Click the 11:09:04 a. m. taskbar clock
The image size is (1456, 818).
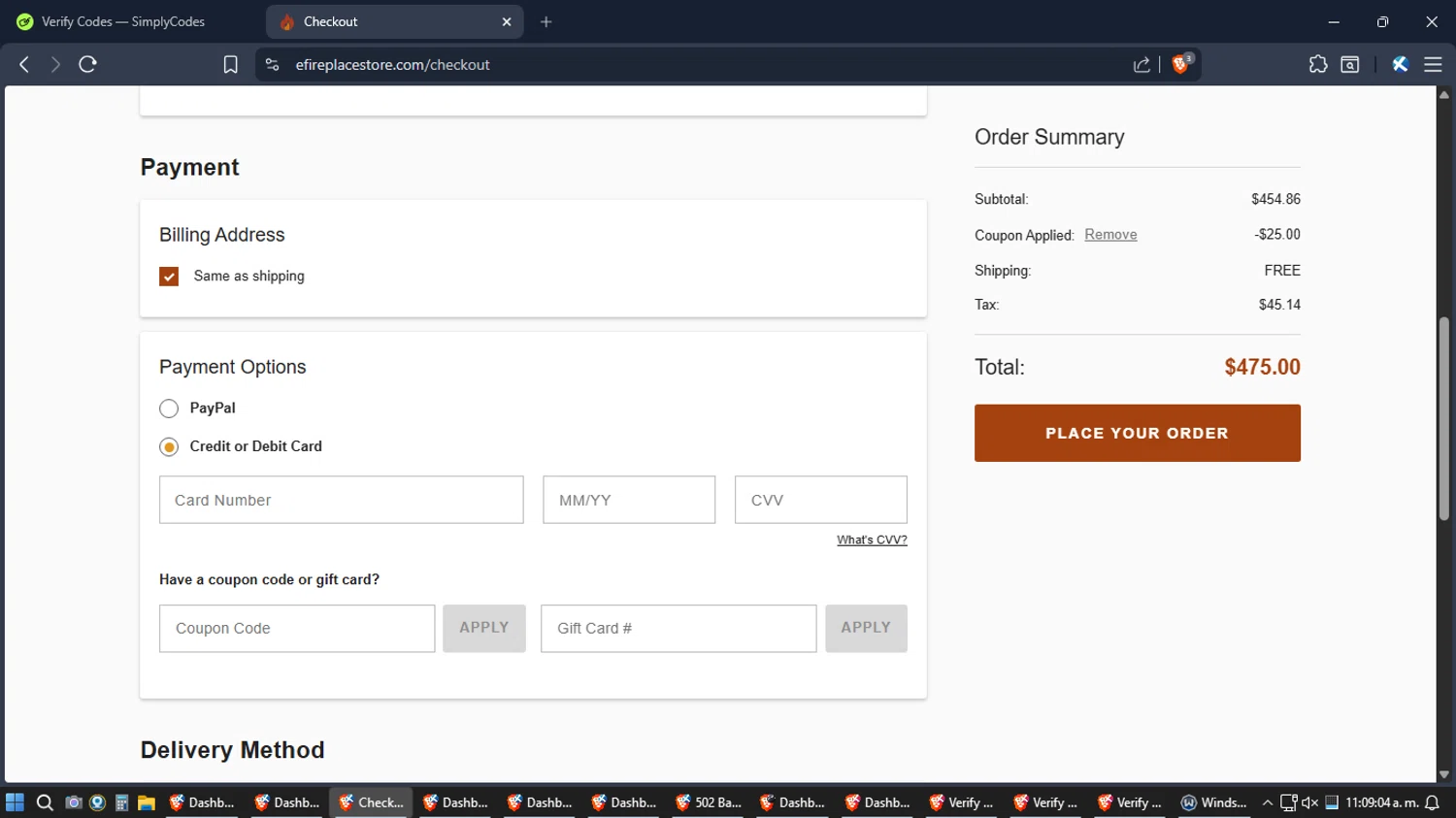(x=1382, y=802)
